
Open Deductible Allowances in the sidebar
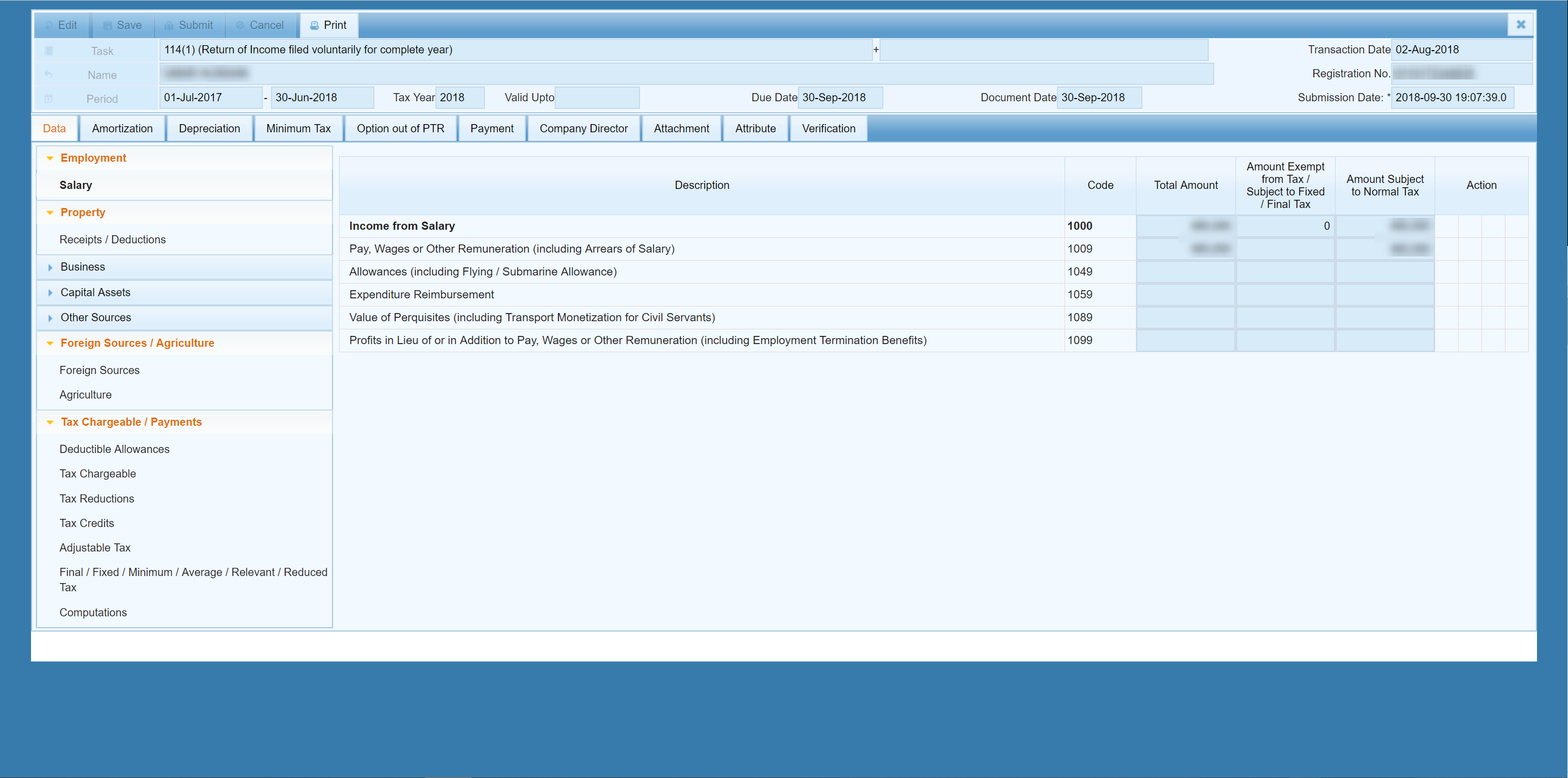114,449
